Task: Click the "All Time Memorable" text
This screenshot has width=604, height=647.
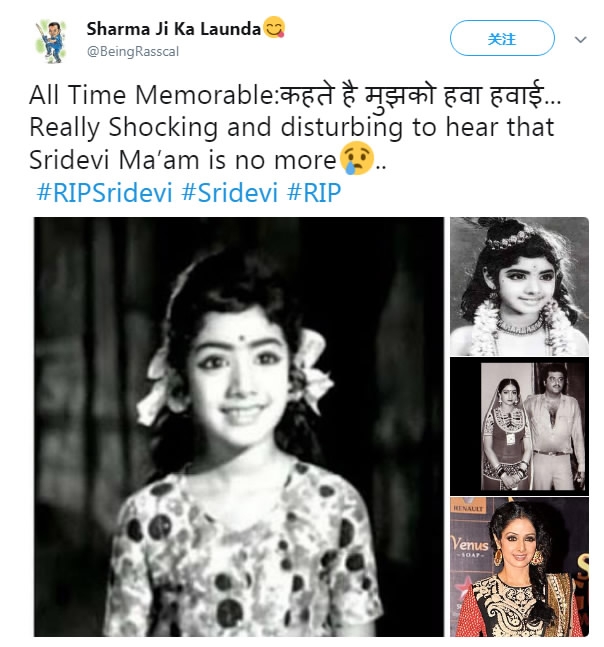Action: point(150,96)
